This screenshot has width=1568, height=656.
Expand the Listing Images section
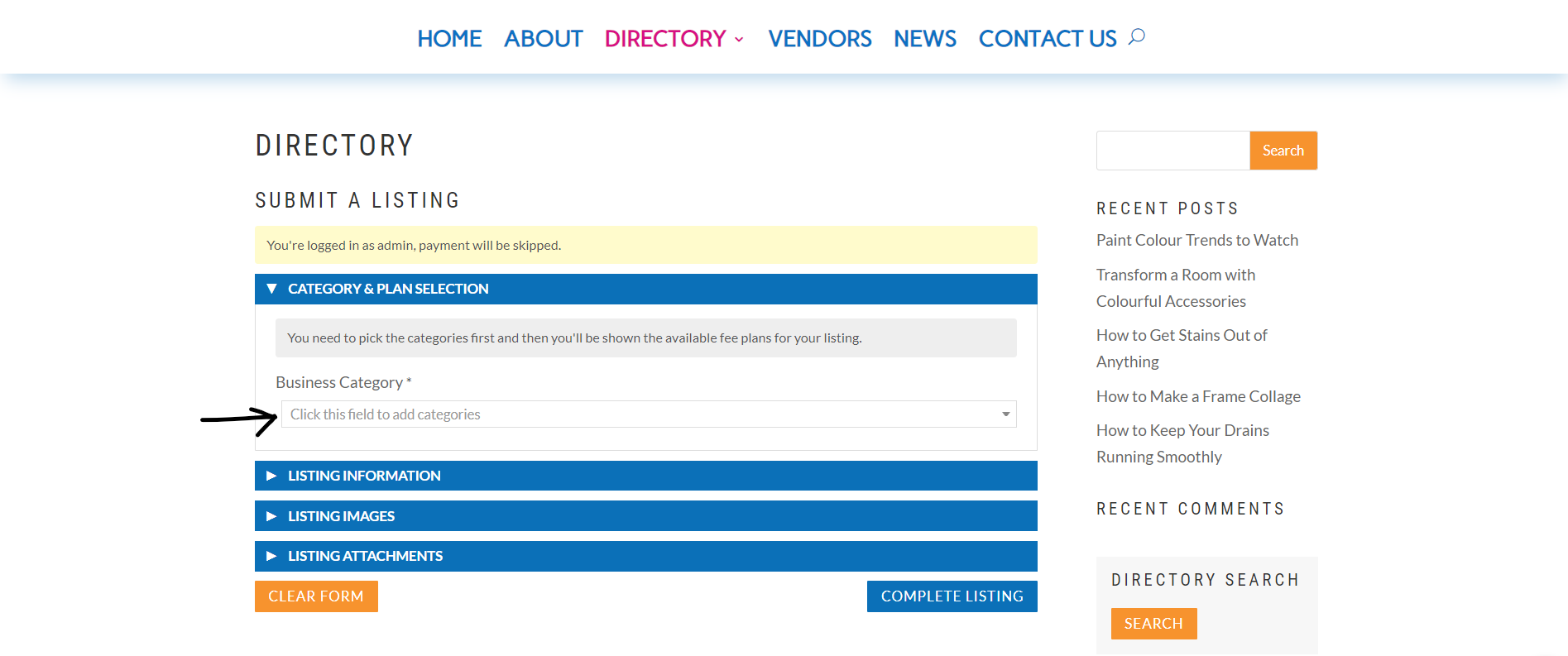click(x=646, y=516)
